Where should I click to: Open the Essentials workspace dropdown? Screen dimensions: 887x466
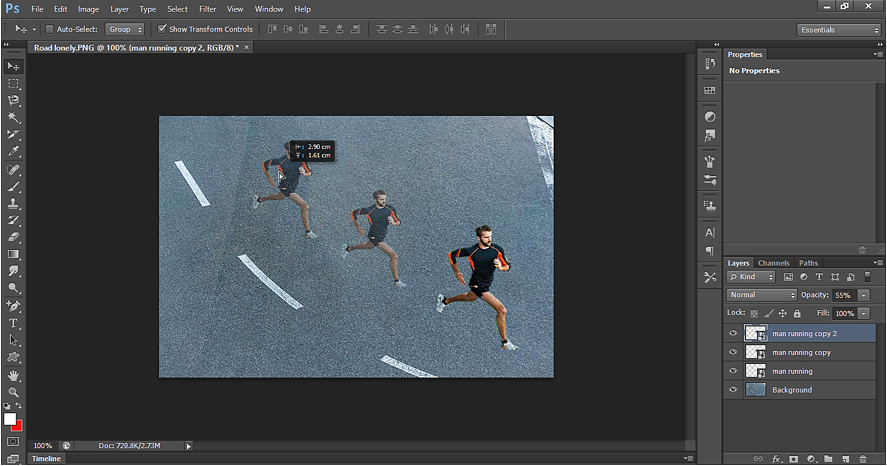[839, 29]
